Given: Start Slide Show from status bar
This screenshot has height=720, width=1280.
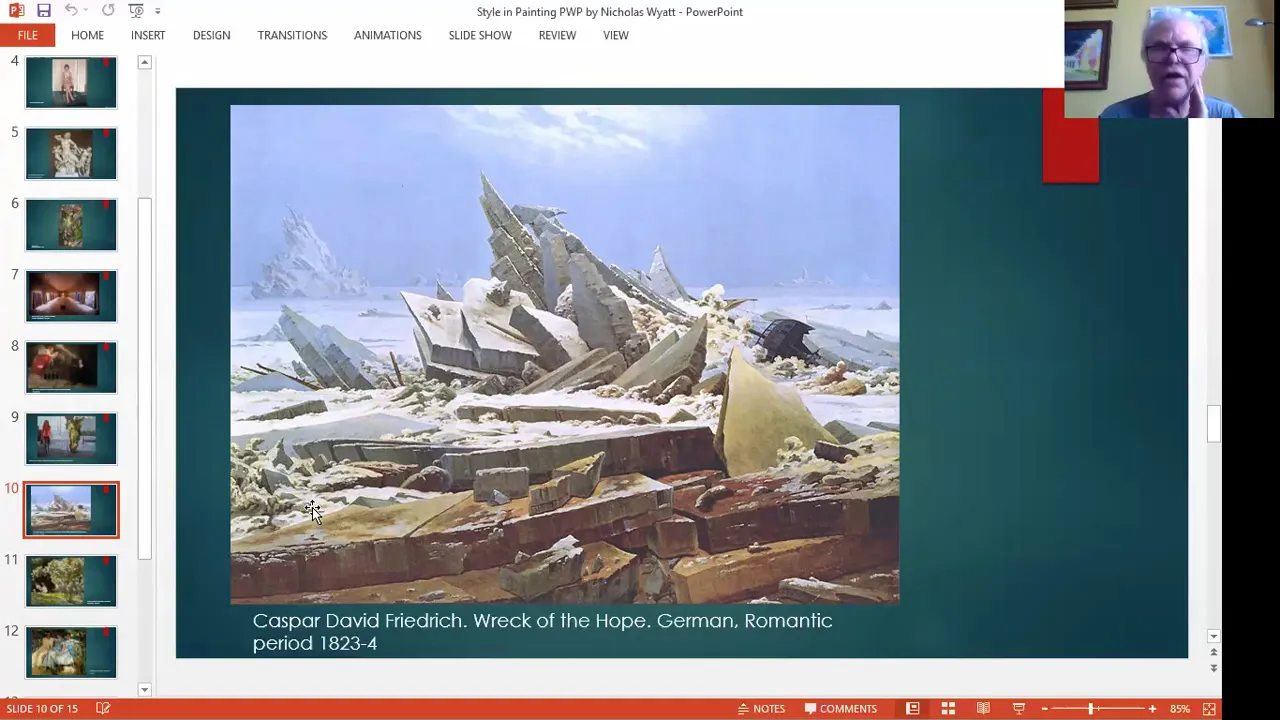Looking at the screenshot, I should [1019, 708].
